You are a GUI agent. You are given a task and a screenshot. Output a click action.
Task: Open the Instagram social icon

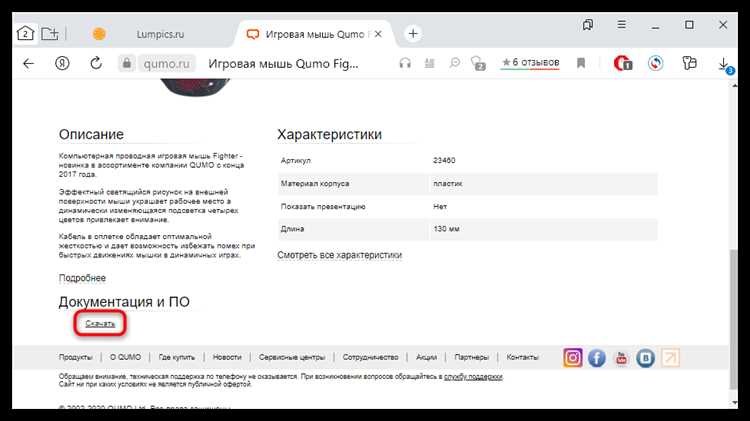coord(573,358)
